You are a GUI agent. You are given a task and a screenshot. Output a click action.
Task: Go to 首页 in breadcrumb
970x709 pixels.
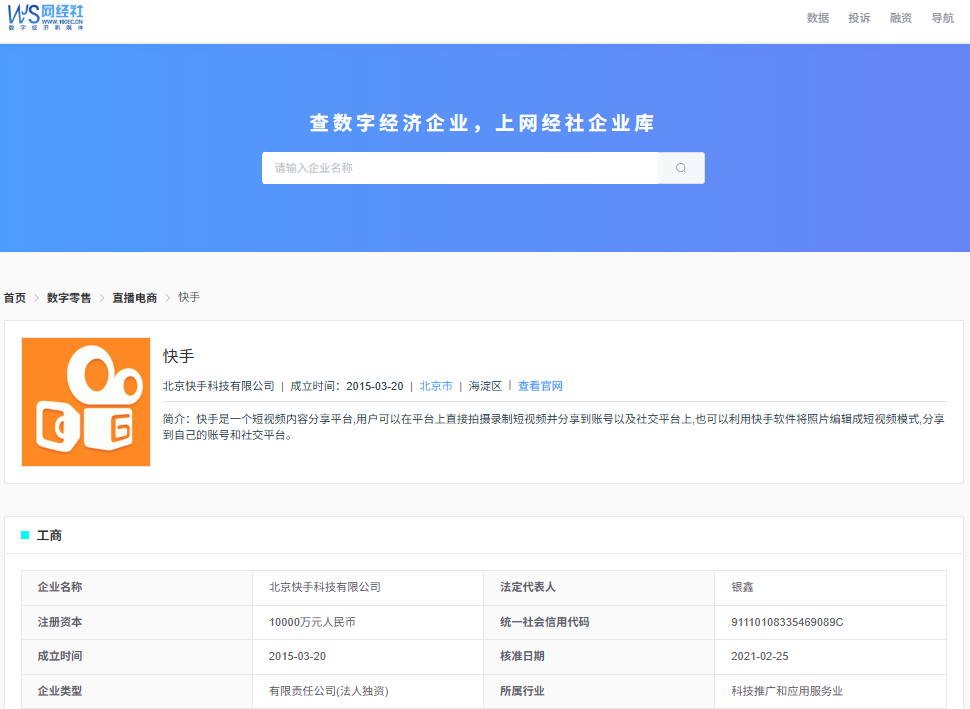pyautogui.click(x=15, y=298)
